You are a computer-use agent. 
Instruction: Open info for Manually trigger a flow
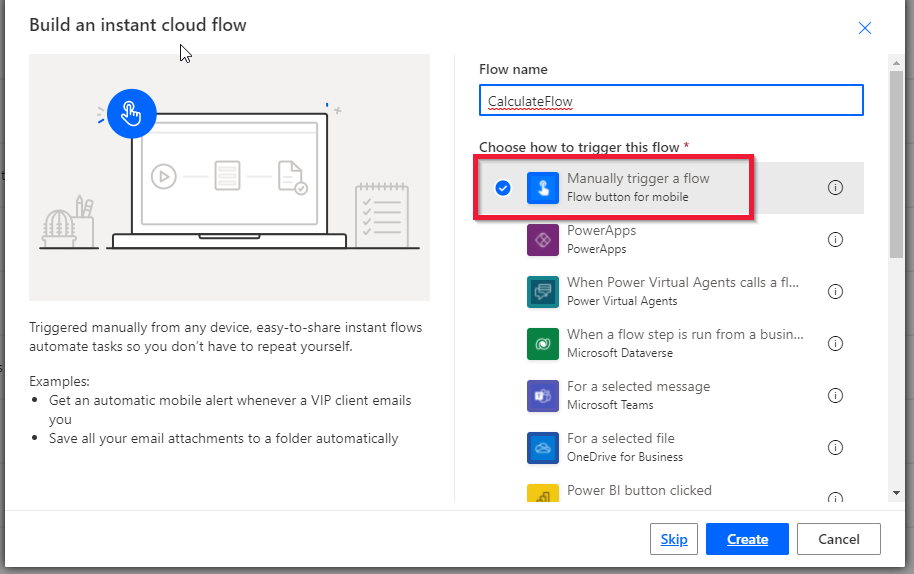835,188
